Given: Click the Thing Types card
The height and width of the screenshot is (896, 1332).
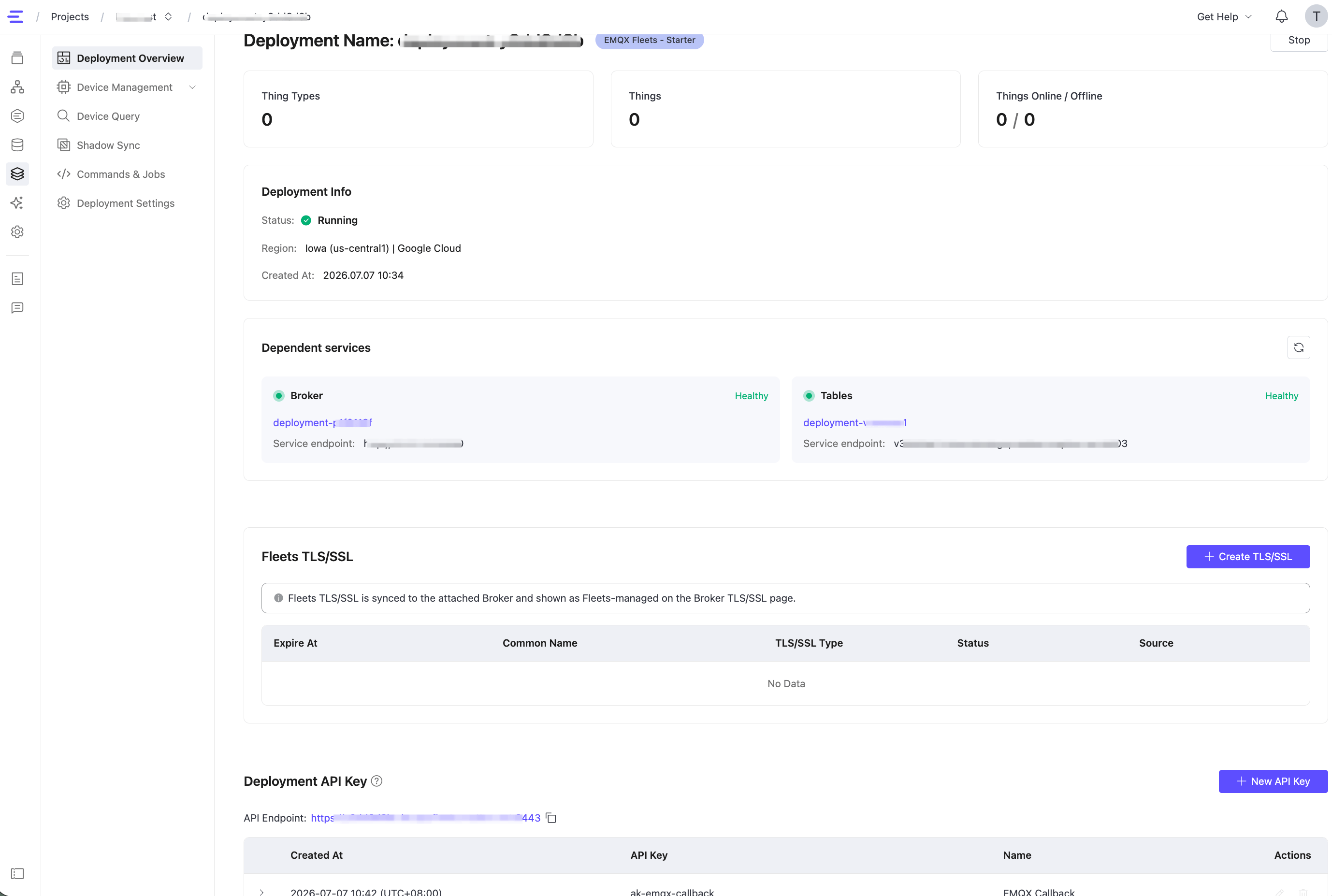Looking at the screenshot, I should pos(418,109).
